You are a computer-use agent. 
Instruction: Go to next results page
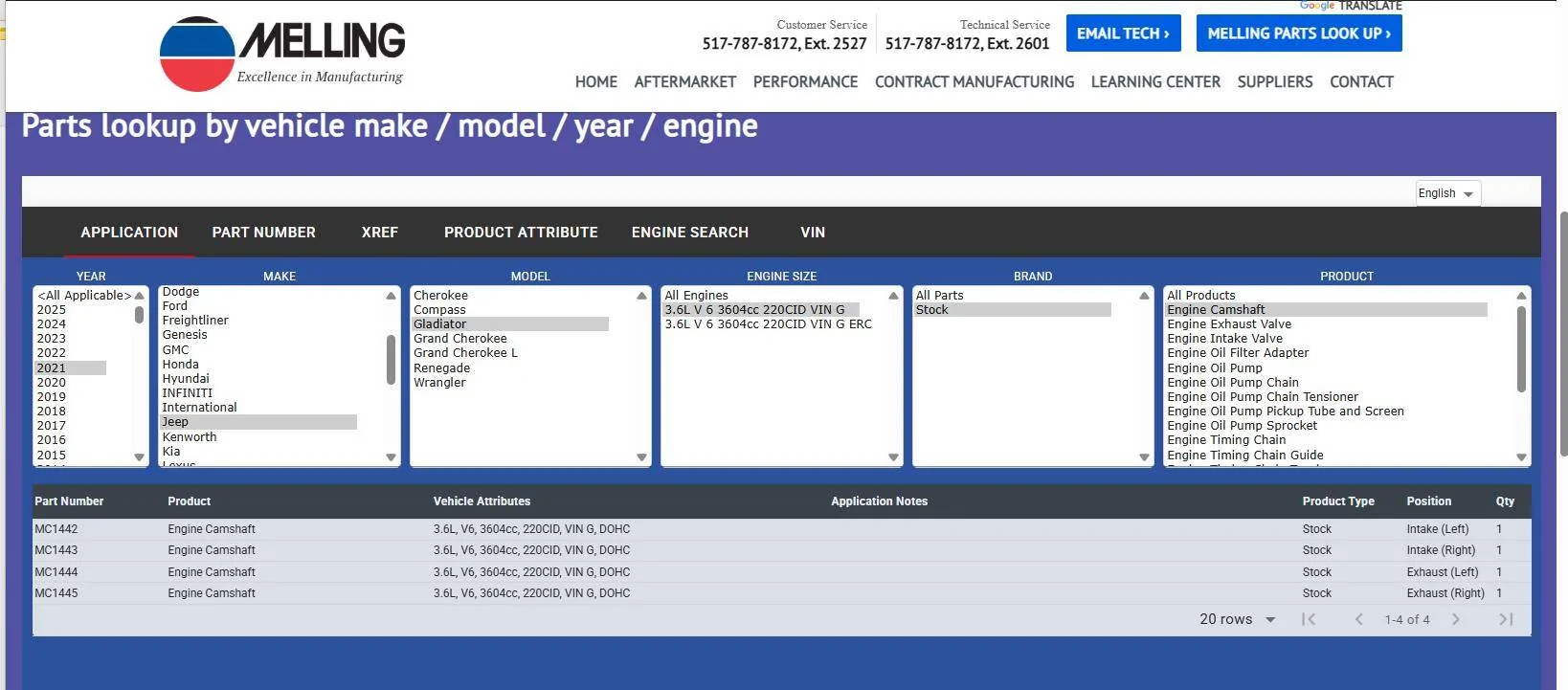tap(1456, 619)
